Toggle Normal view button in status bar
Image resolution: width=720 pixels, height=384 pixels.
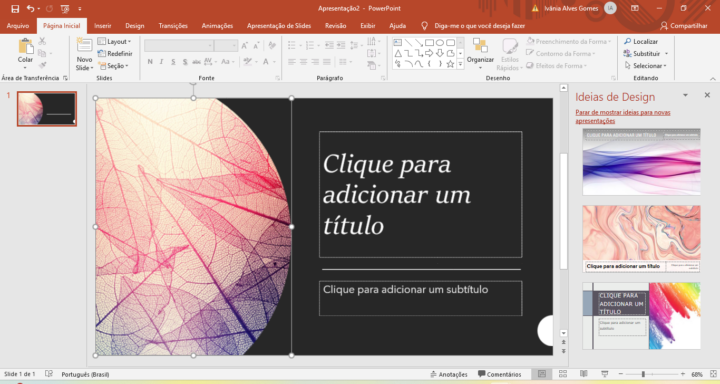click(542, 374)
